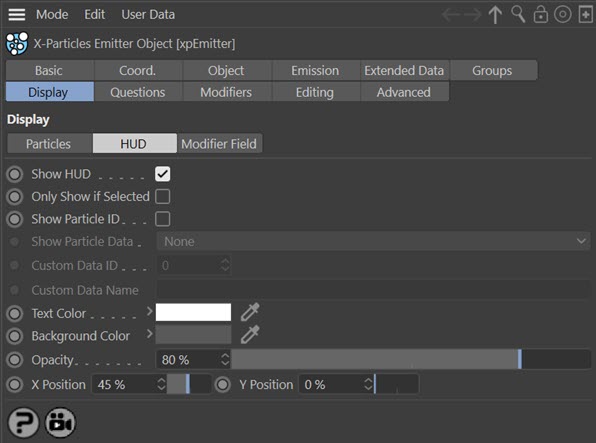This screenshot has height=443, width=596.
Task: Click the Opacity value stepper arrows
Action: tap(225, 359)
